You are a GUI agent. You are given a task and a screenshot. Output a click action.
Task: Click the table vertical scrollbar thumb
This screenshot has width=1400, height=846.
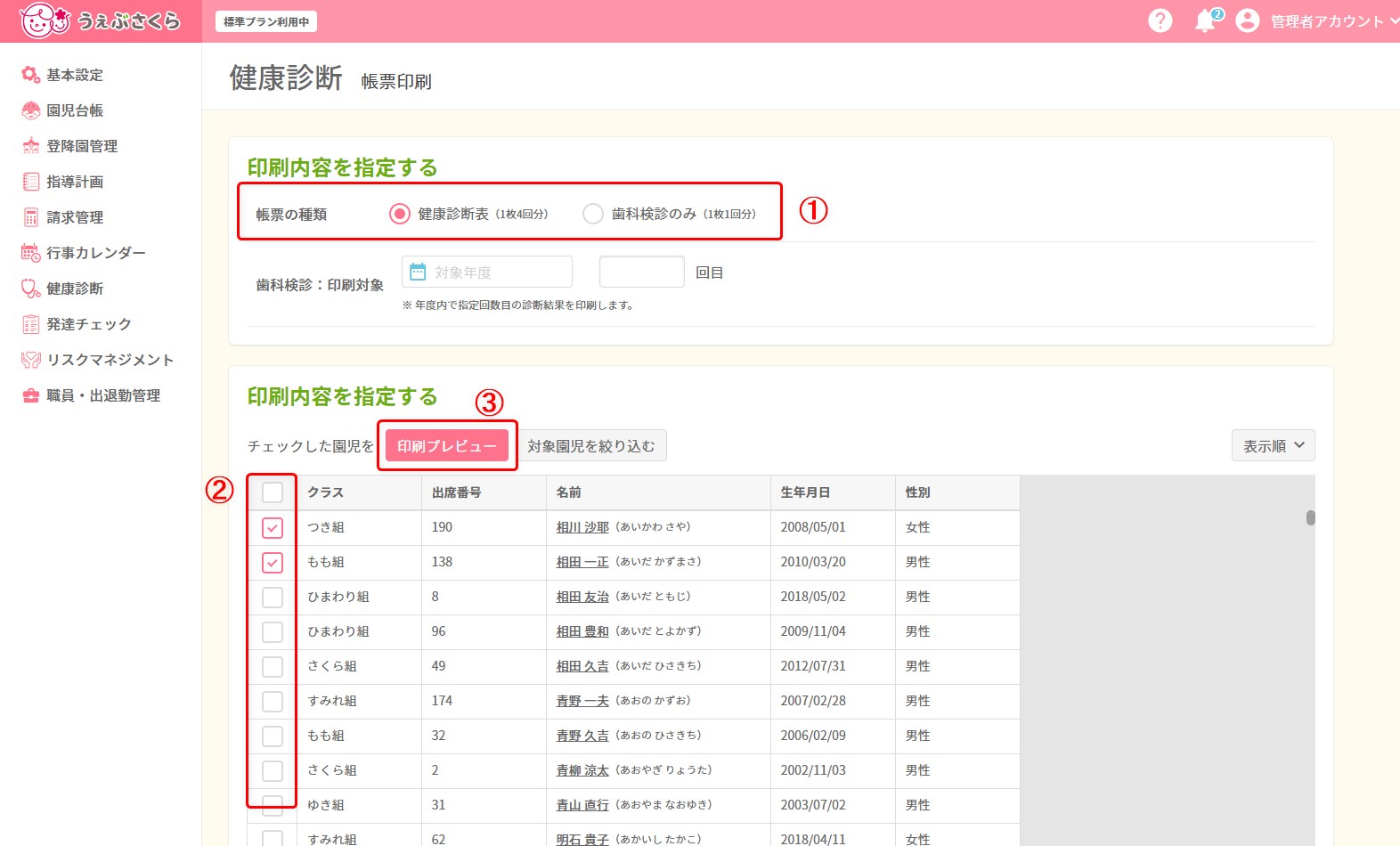point(1310,518)
